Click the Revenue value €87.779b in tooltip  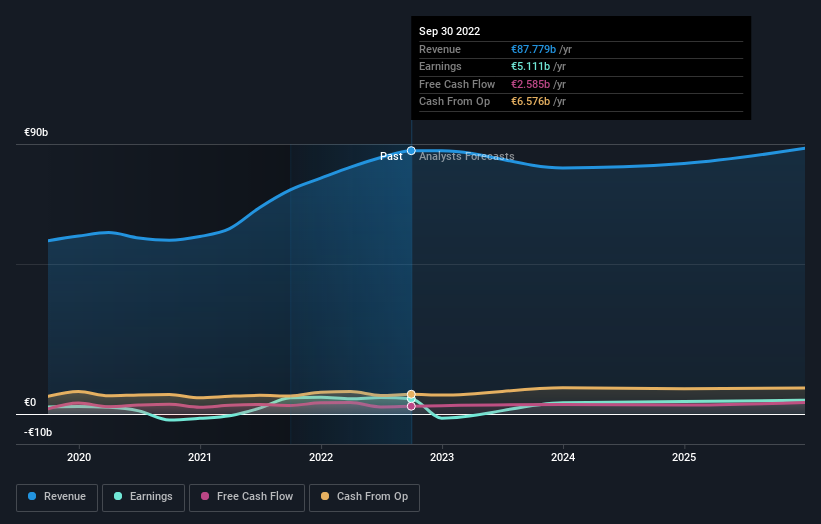coord(534,49)
